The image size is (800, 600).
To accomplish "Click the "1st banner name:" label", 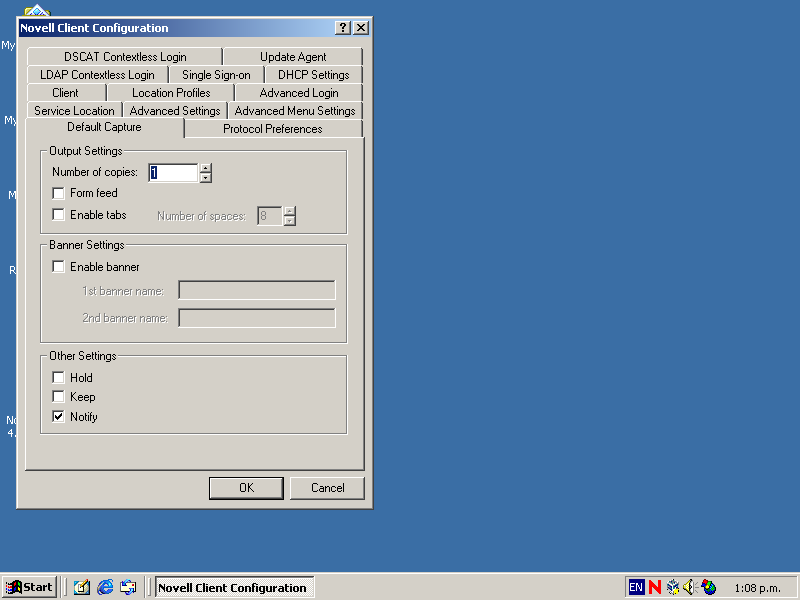I will tap(123, 291).
